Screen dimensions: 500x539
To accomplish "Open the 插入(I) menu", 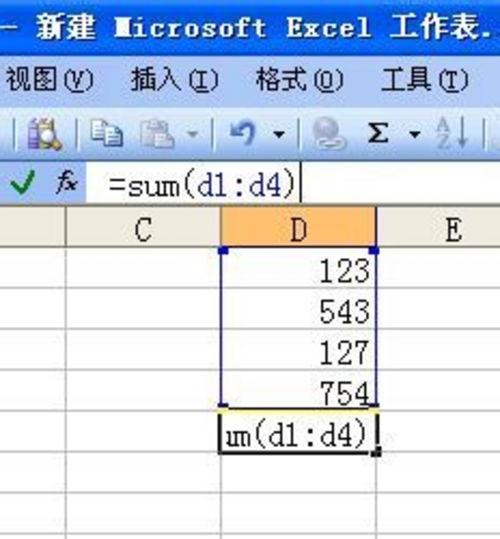I will coord(175,80).
